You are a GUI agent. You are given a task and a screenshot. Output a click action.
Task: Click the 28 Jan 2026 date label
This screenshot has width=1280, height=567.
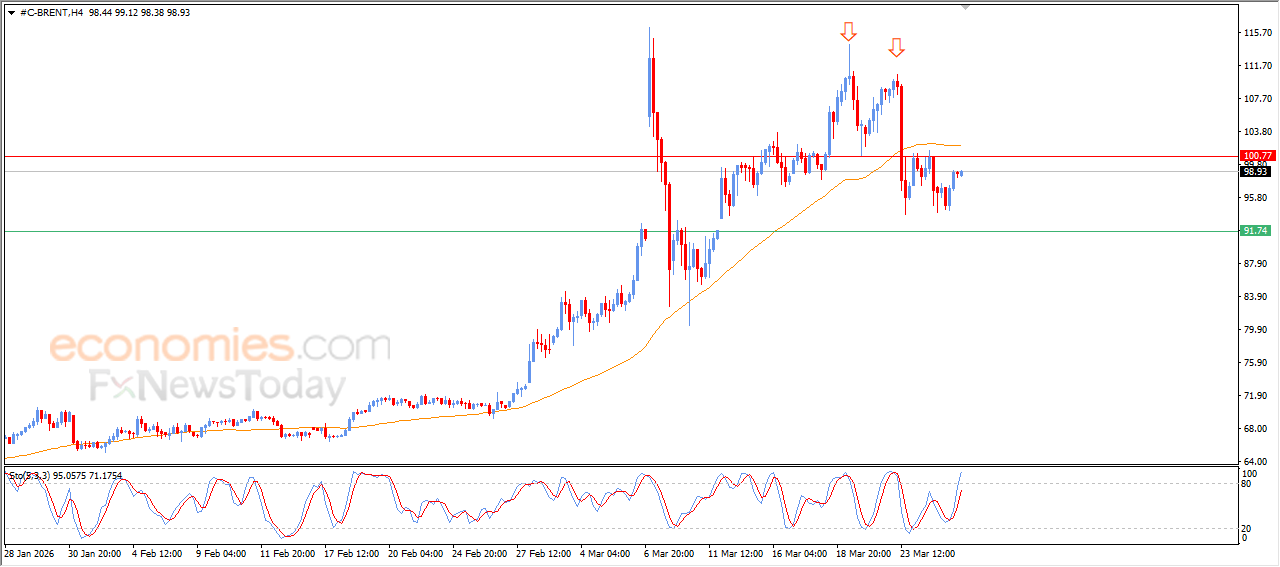(x=30, y=552)
